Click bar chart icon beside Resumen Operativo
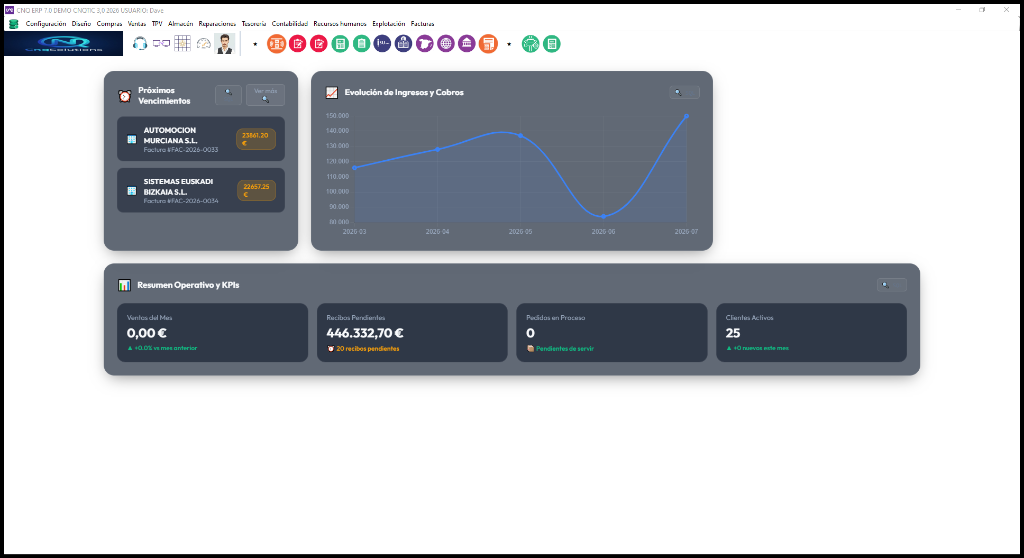Image resolution: width=1024 pixels, height=558 pixels. pos(124,285)
